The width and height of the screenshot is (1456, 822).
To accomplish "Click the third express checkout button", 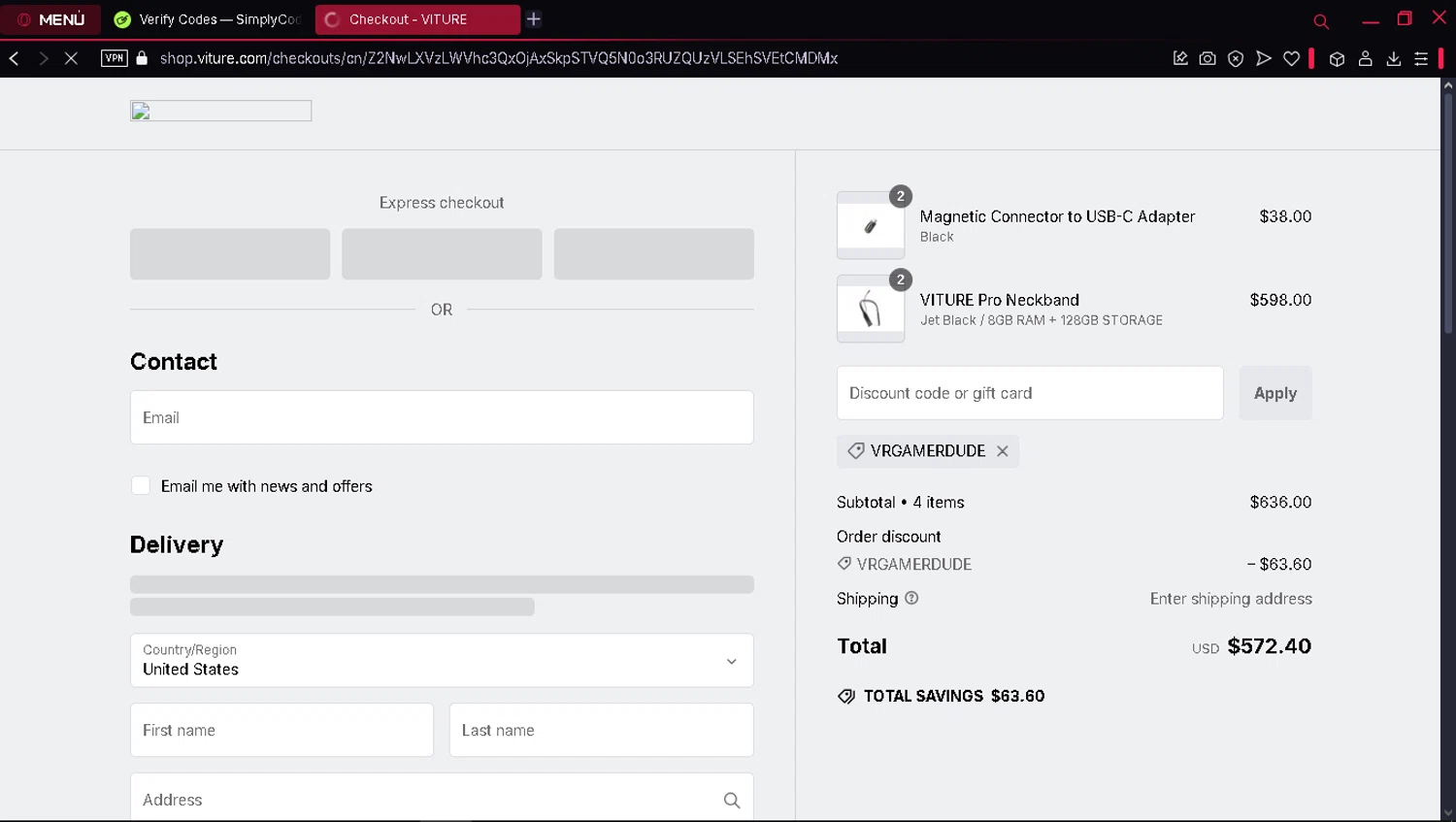I will tap(654, 254).
